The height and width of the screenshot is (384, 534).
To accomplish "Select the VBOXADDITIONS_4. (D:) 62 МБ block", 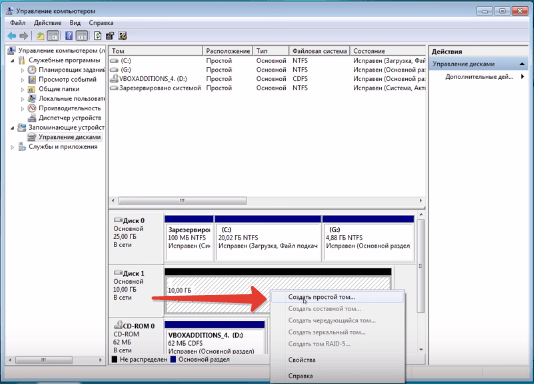I will point(215,338).
